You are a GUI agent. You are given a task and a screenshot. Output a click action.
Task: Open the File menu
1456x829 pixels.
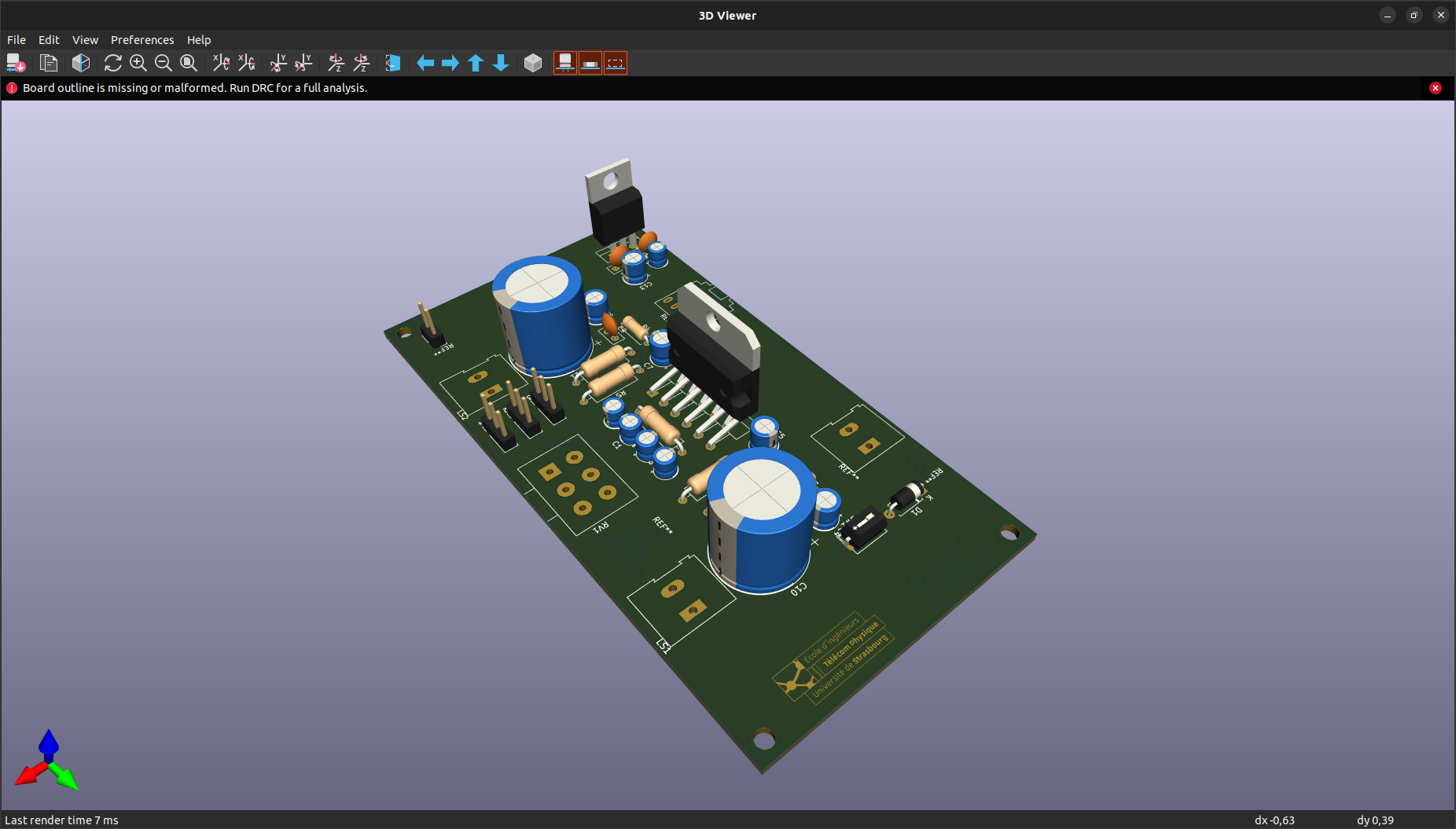tap(17, 40)
